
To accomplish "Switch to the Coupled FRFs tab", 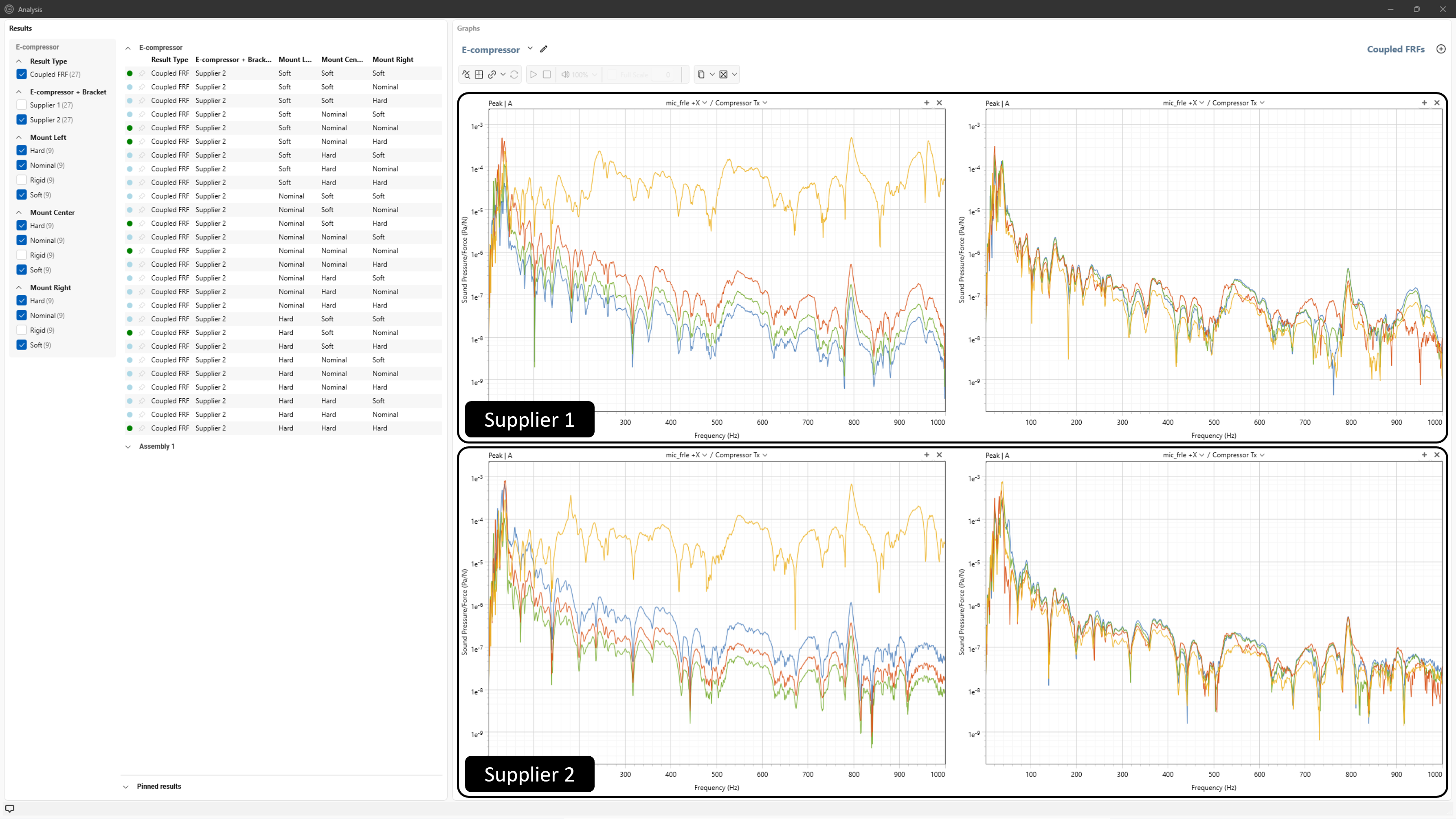I will [1395, 49].
